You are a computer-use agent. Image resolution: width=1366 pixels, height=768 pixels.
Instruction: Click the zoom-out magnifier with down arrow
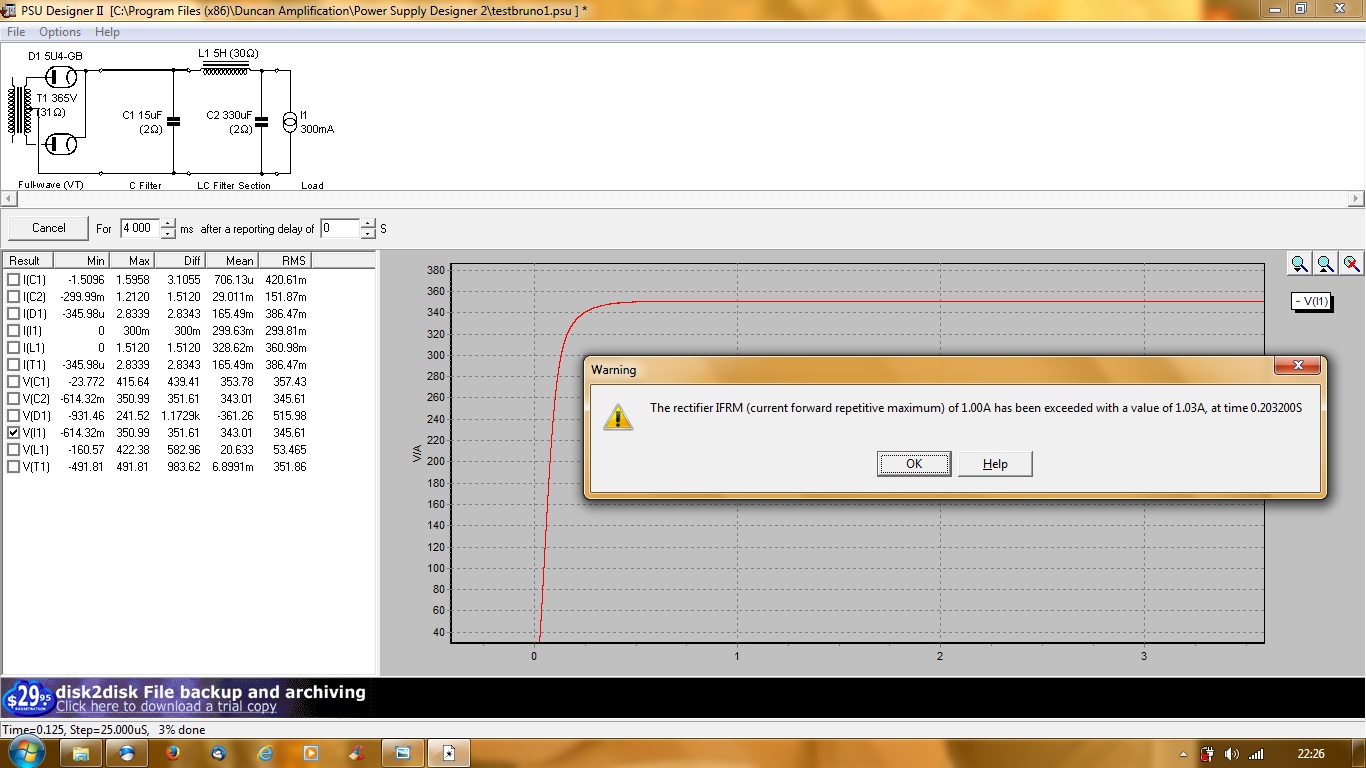click(1299, 264)
